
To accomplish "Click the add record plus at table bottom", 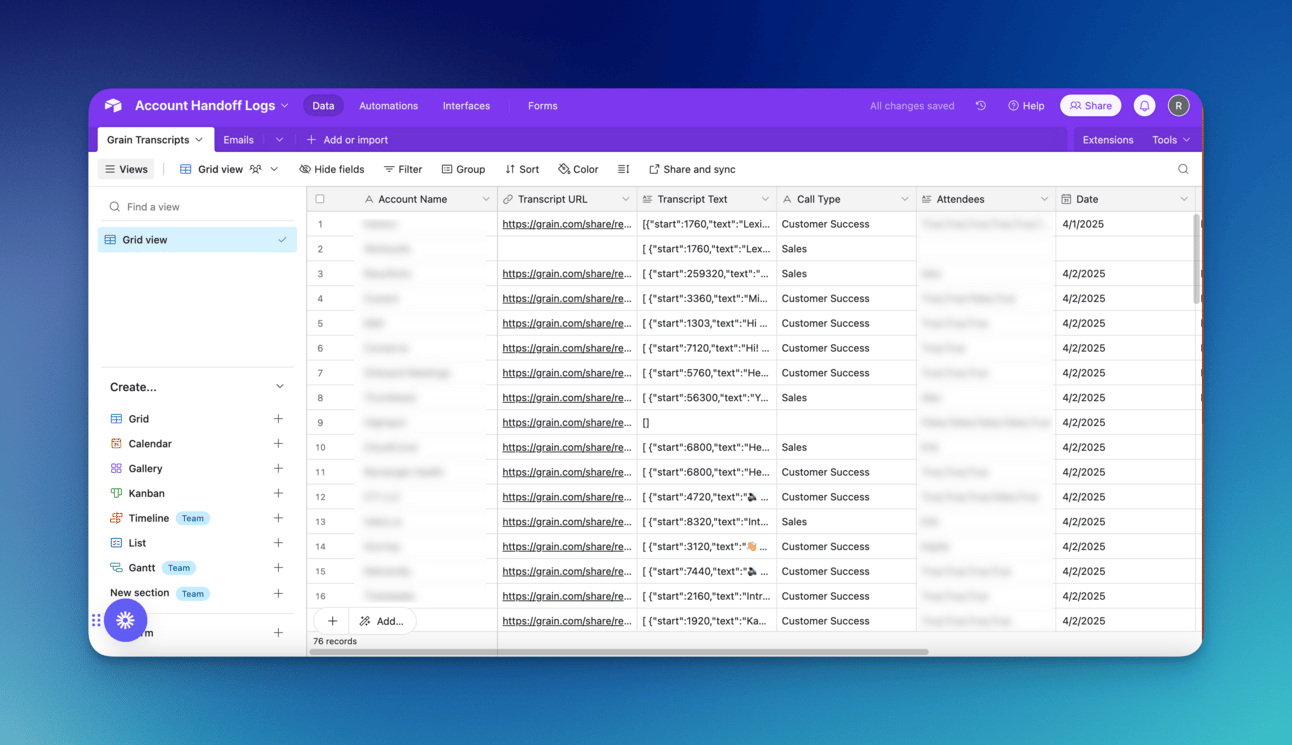I will pyautogui.click(x=332, y=621).
